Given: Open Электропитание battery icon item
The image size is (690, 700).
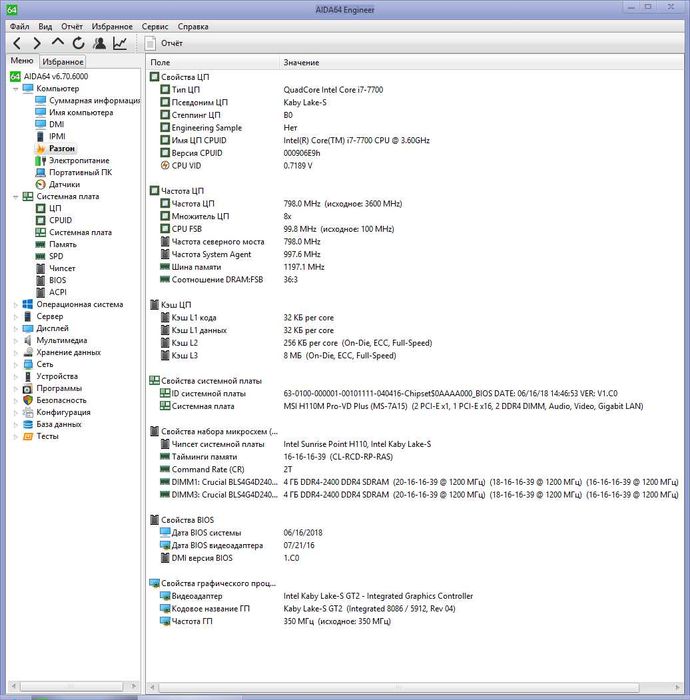Looking at the screenshot, I should coord(41,160).
